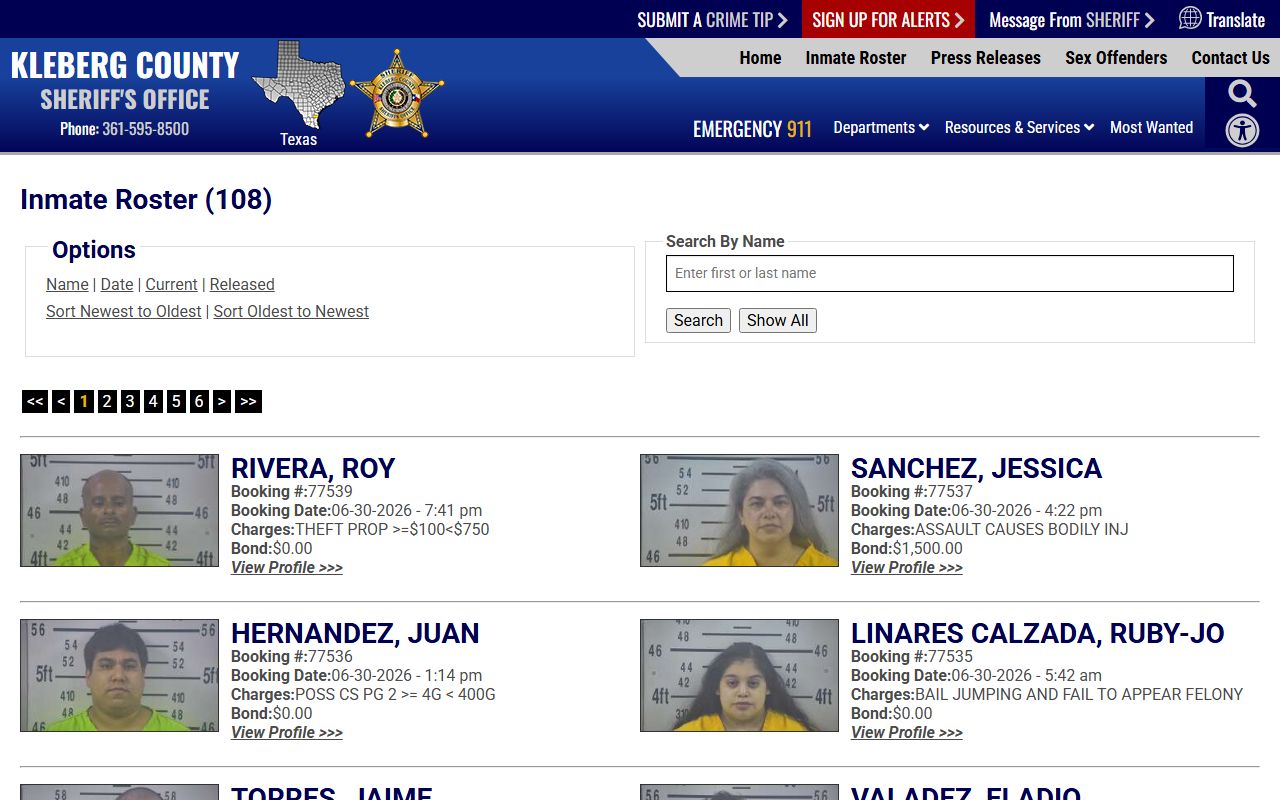The height and width of the screenshot is (800, 1280).
Task: Open Hernandez, Juan mugshot thumbnail
Action: [119, 675]
